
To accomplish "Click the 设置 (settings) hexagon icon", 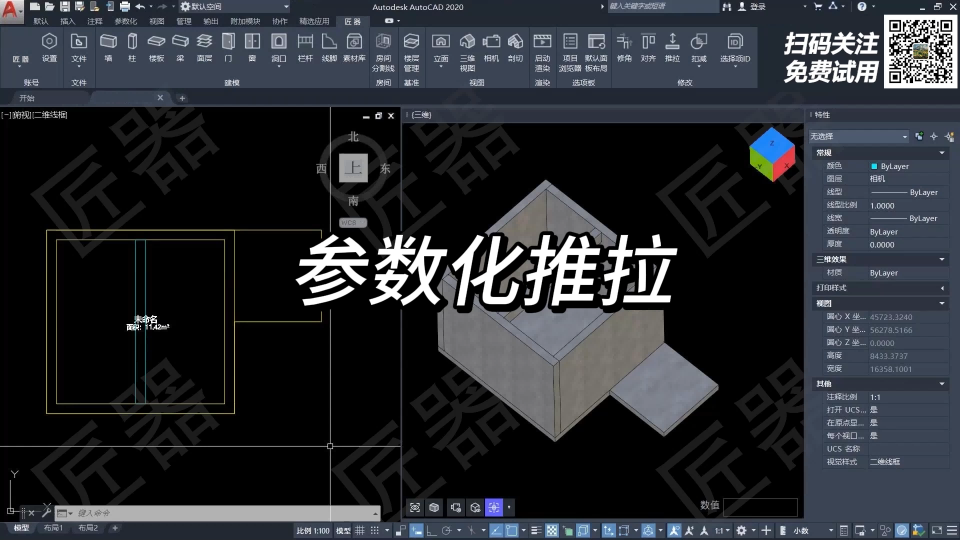I will pos(49,42).
